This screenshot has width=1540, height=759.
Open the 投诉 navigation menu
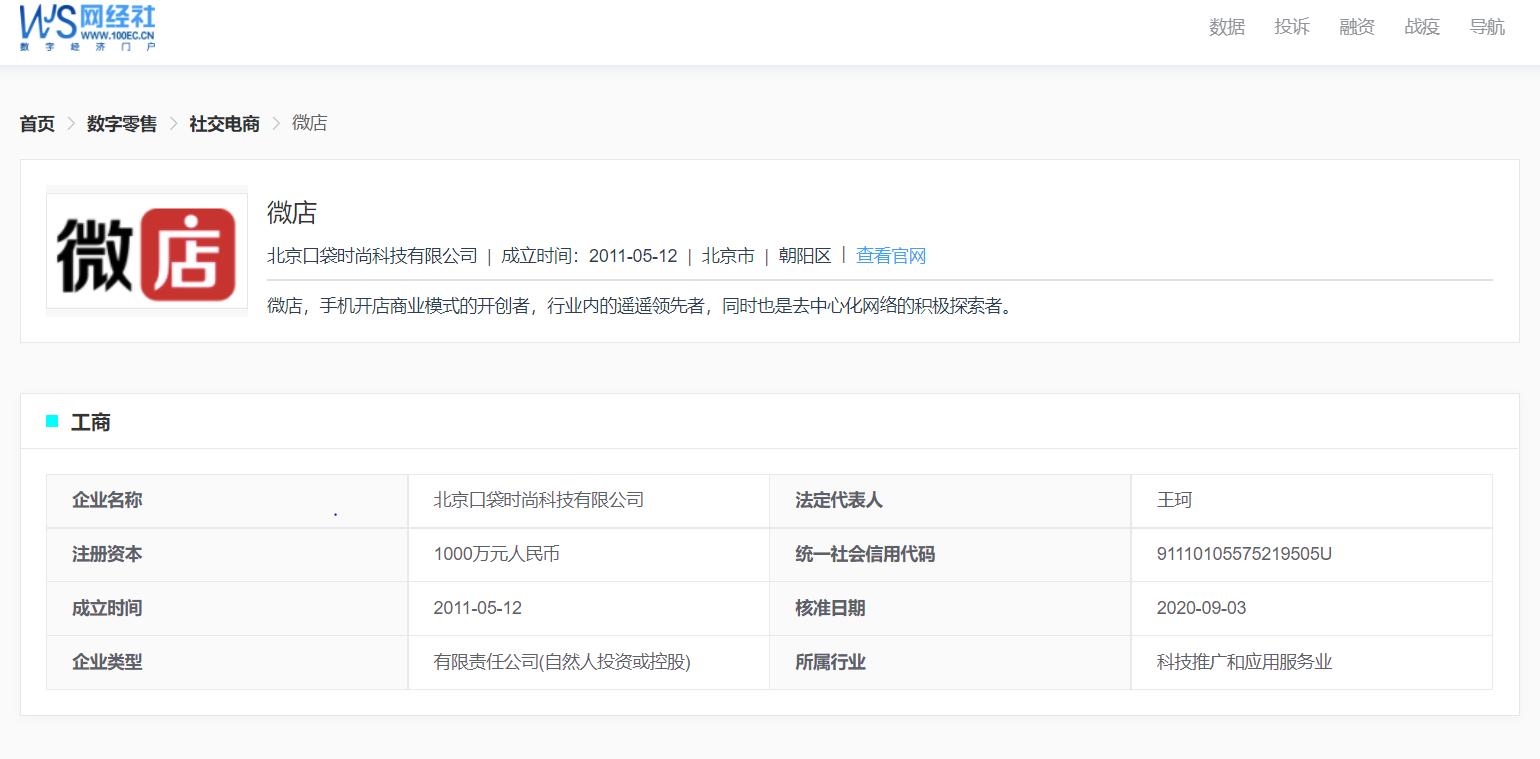coord(1291,27)
